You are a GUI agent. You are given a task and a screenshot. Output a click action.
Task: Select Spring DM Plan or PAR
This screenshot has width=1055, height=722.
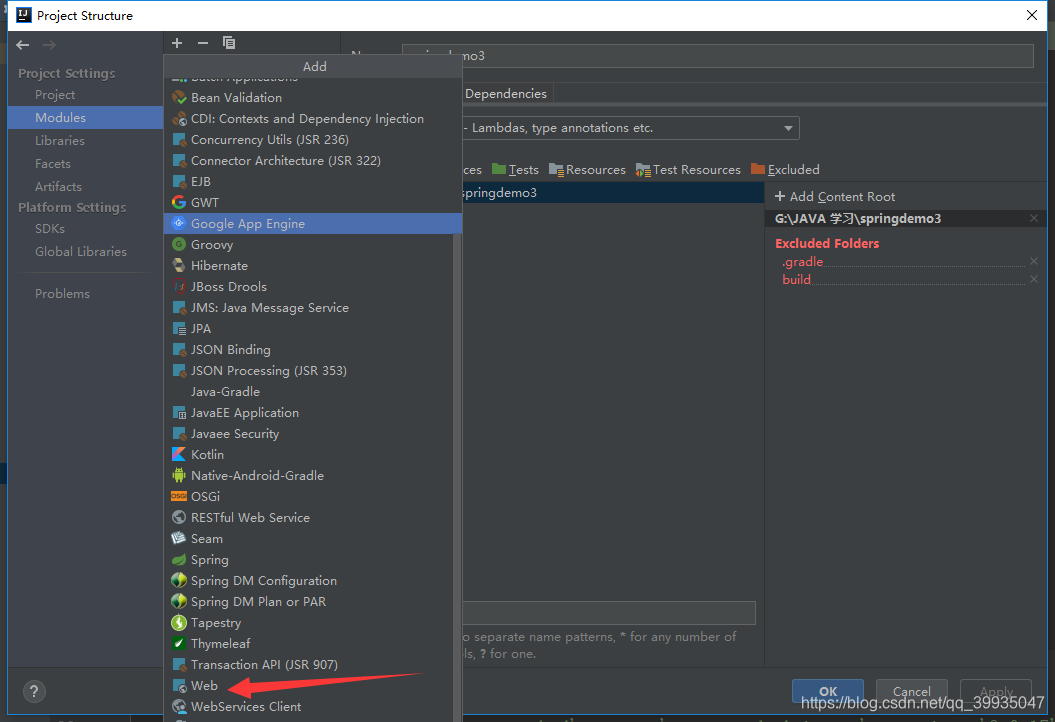click(x=313, y=602)
